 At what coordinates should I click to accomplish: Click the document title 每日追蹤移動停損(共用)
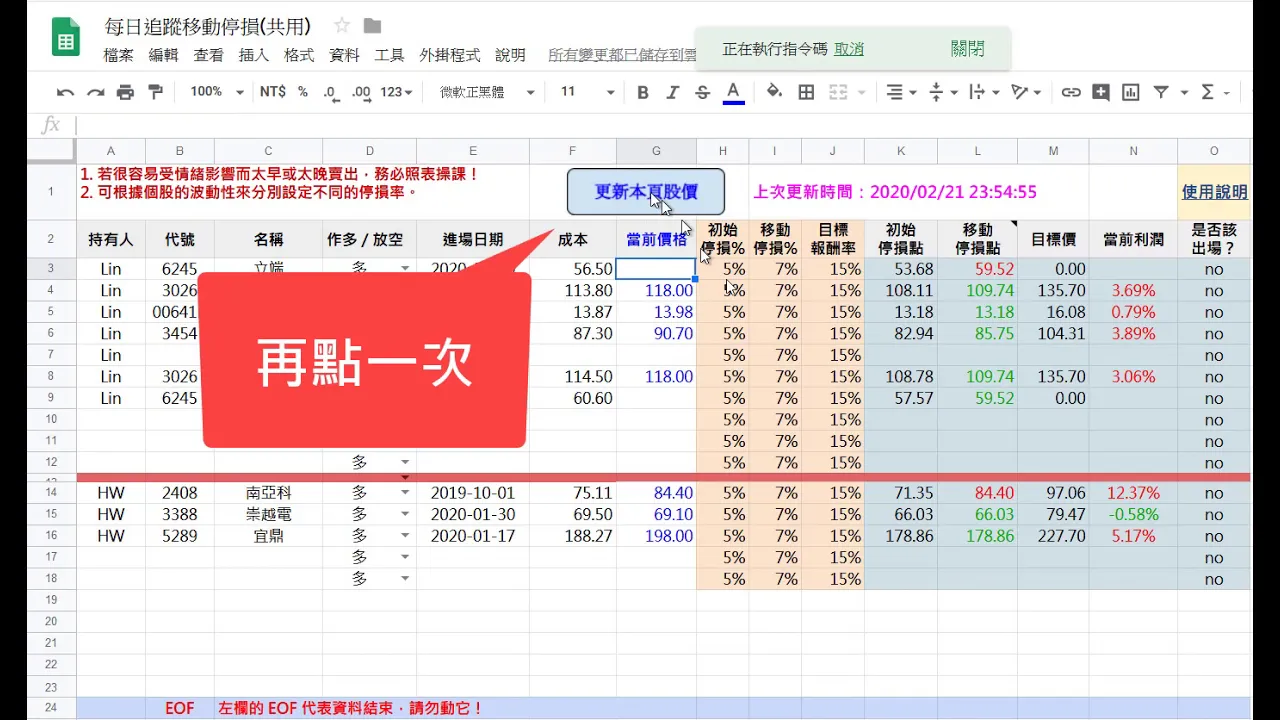point(207,26)
